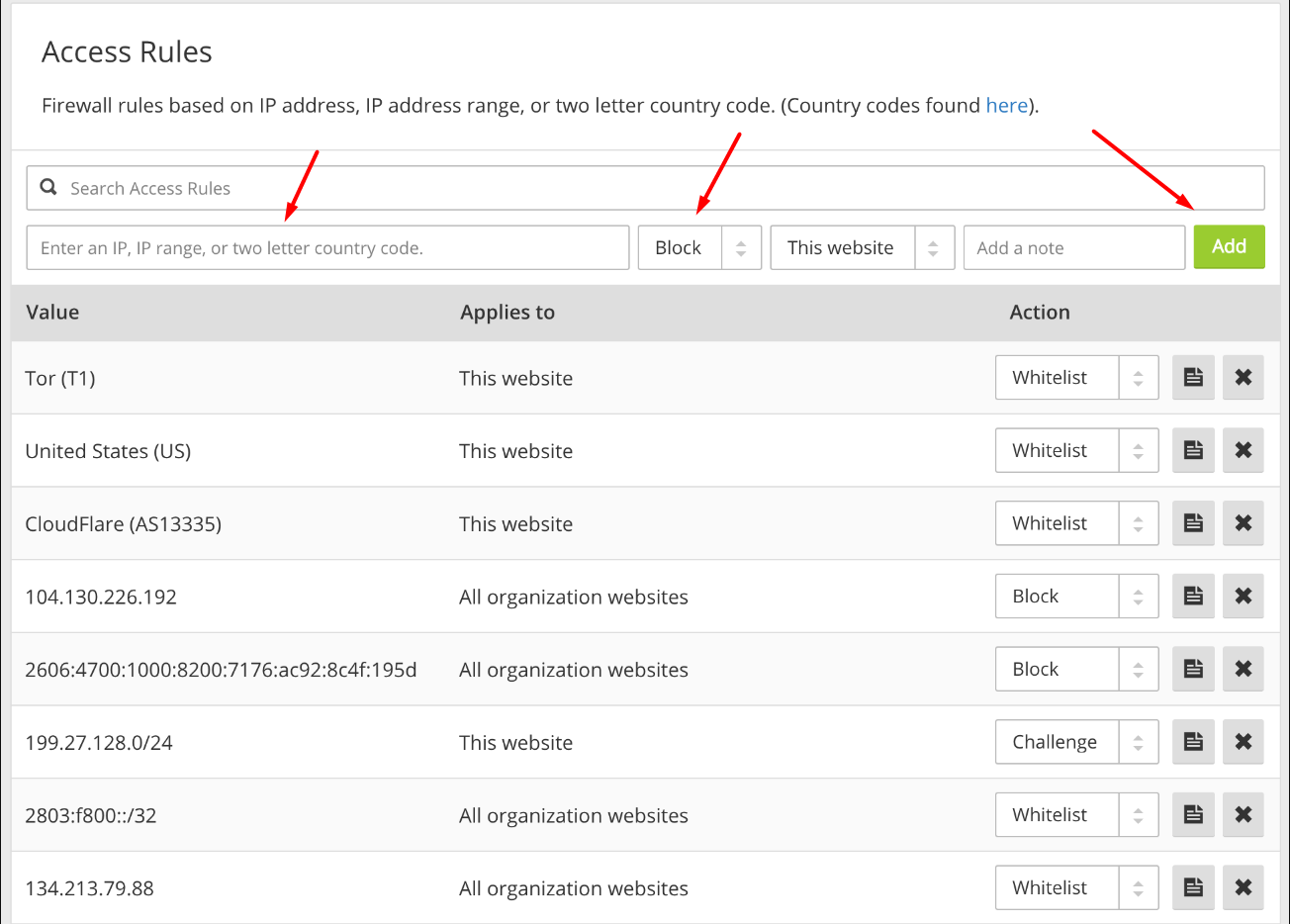
Task: Open note for United States (US) rule
Action: click(x=1193, y=450)
